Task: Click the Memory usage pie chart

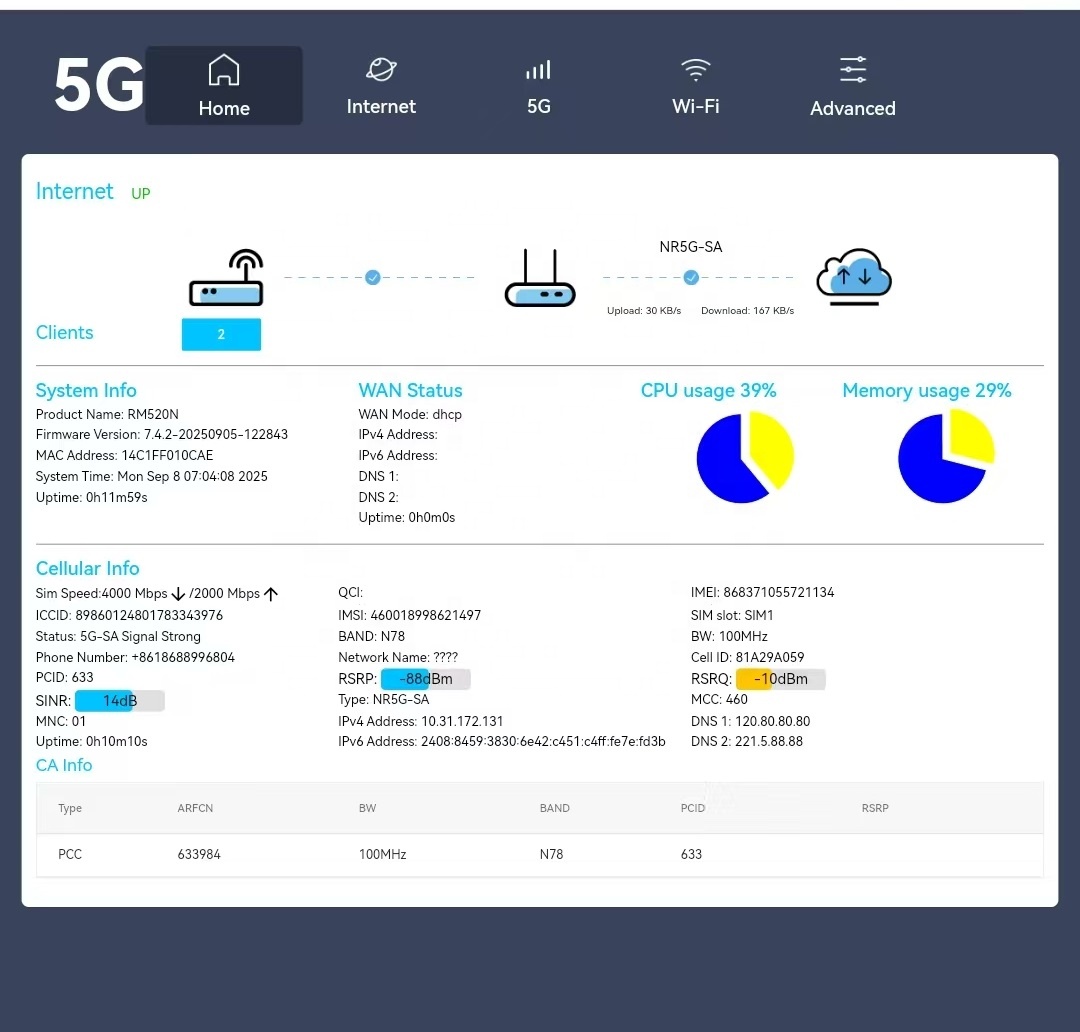Action: (x=946, y=456)
